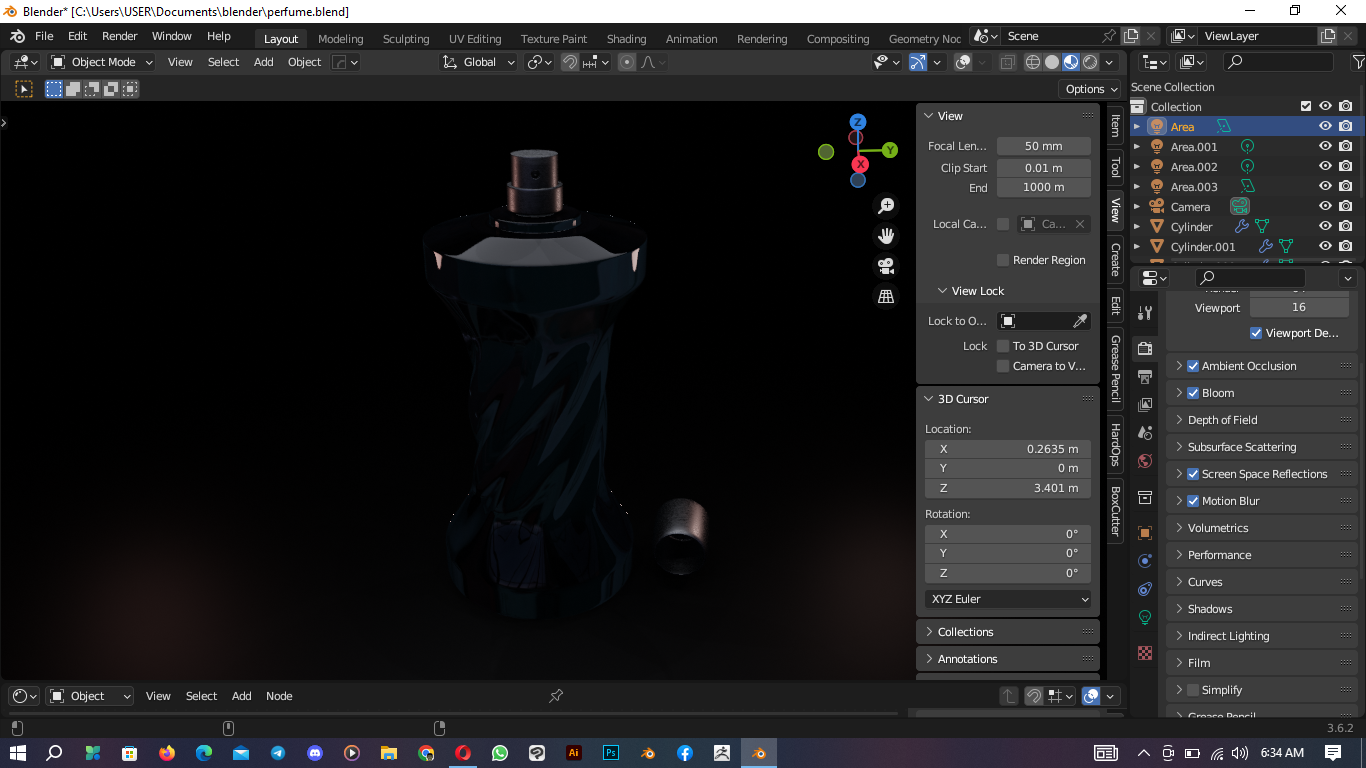Open Output properties tab (printer icon)
Screen dimensions: 1366x768
pos(1146,377)
